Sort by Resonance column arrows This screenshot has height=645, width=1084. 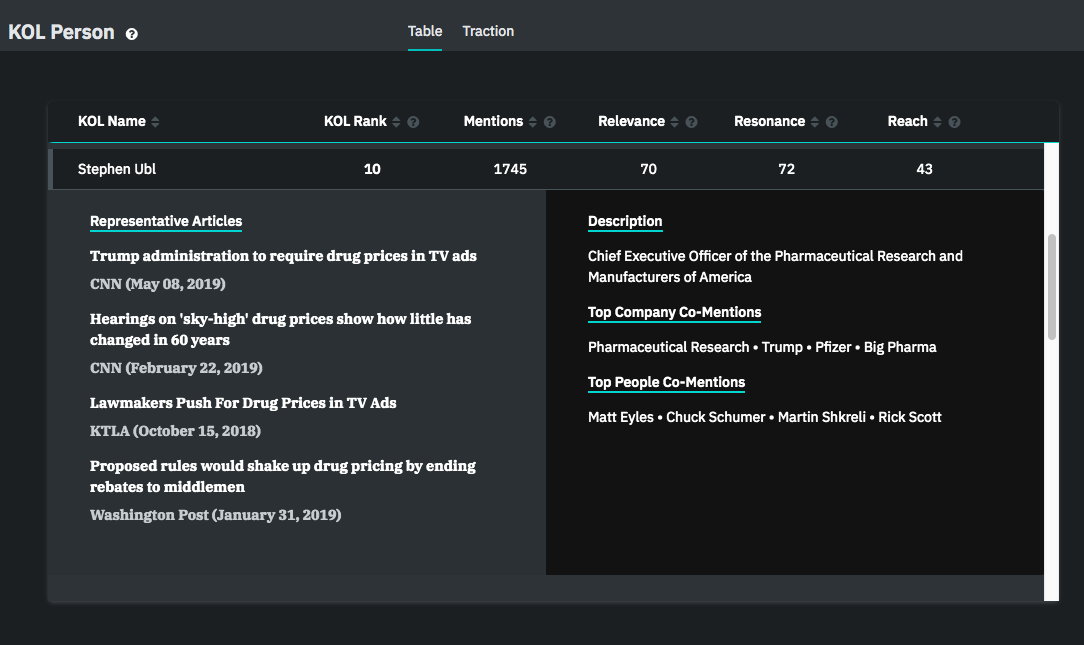pyautogui.click(x=815, y=122)
